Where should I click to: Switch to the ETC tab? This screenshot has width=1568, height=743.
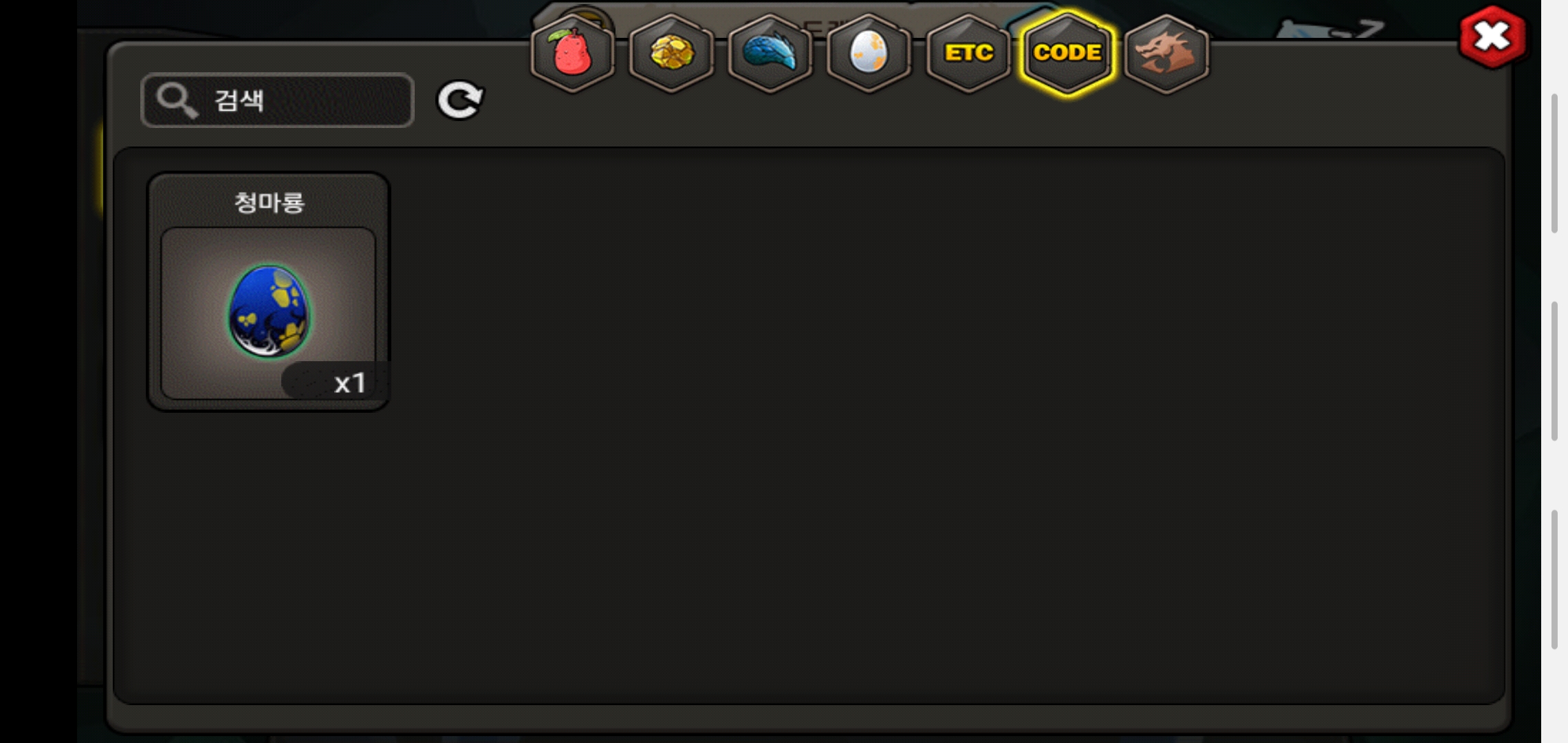[x=968, y=53]
